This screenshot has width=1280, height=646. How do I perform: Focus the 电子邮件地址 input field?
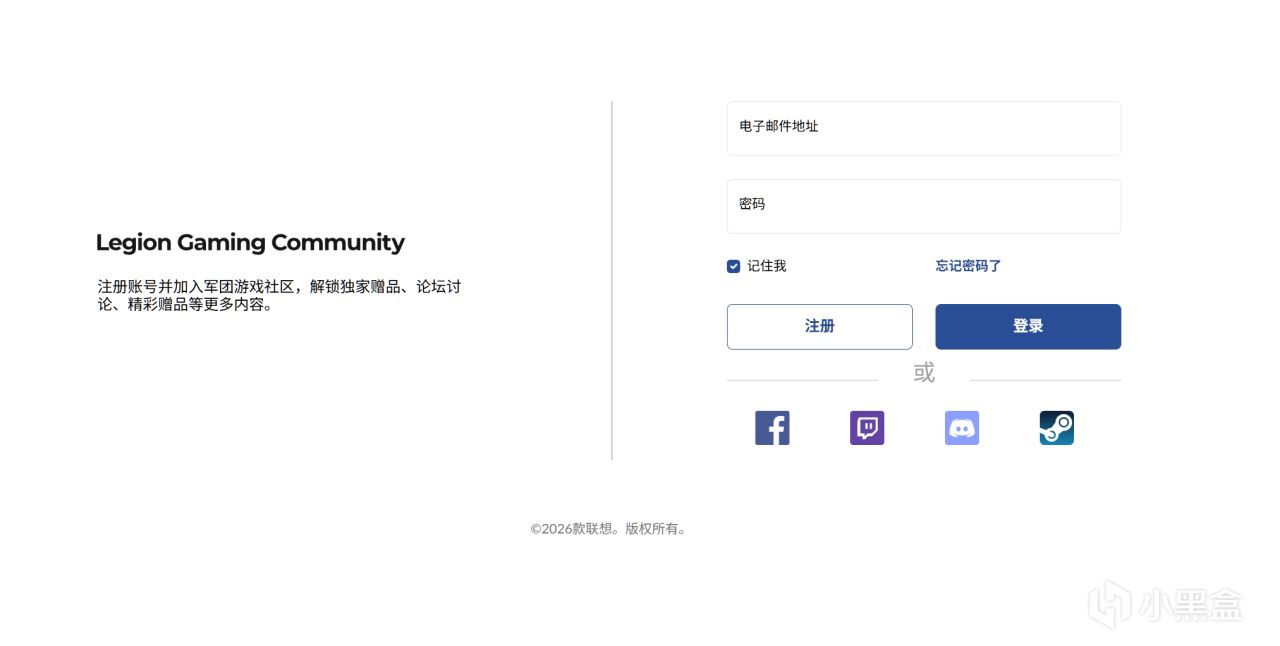tap(924, 128)
